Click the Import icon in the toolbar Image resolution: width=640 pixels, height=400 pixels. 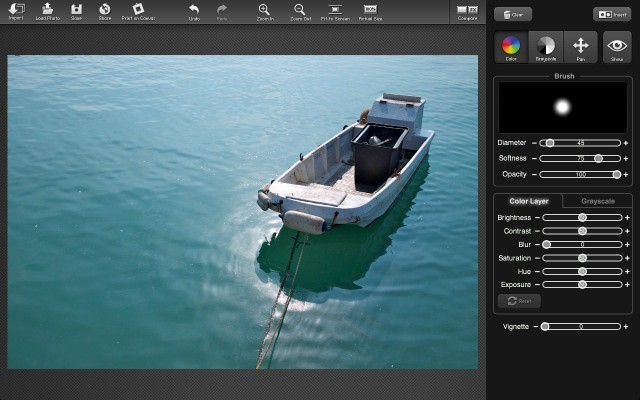click(16, 10)
